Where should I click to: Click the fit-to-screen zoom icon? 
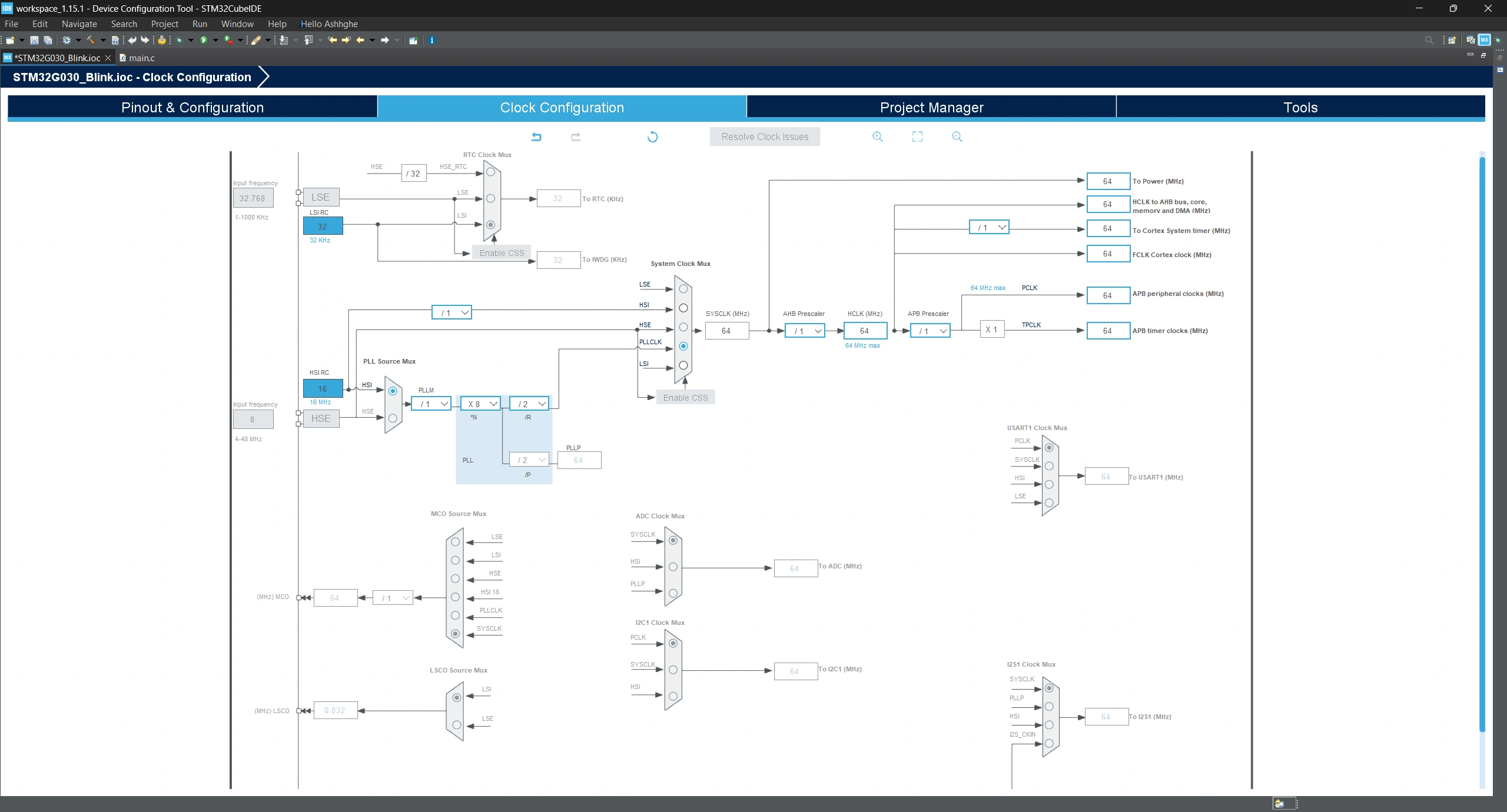click(917, 137)
